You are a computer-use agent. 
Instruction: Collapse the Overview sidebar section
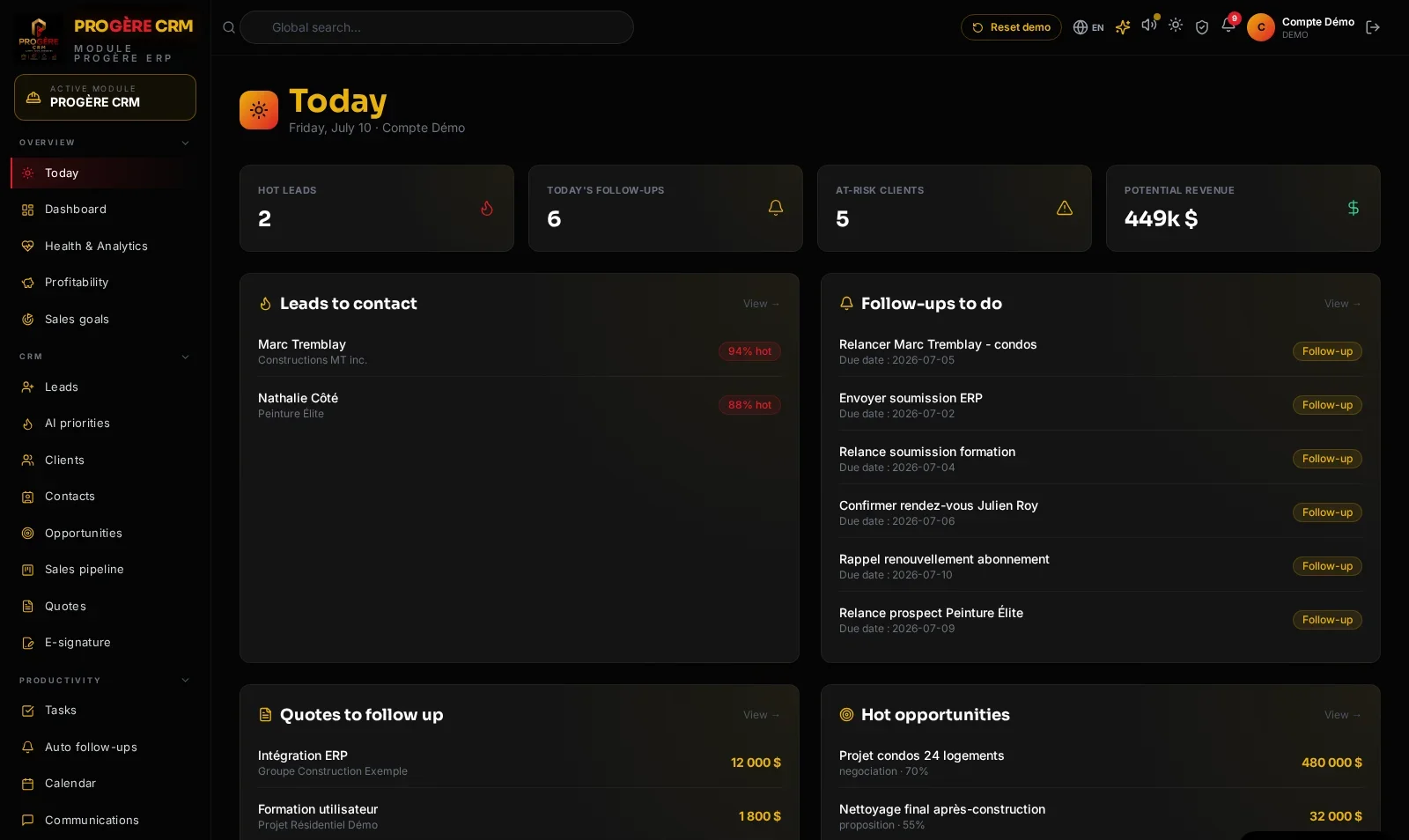point(185,143)
